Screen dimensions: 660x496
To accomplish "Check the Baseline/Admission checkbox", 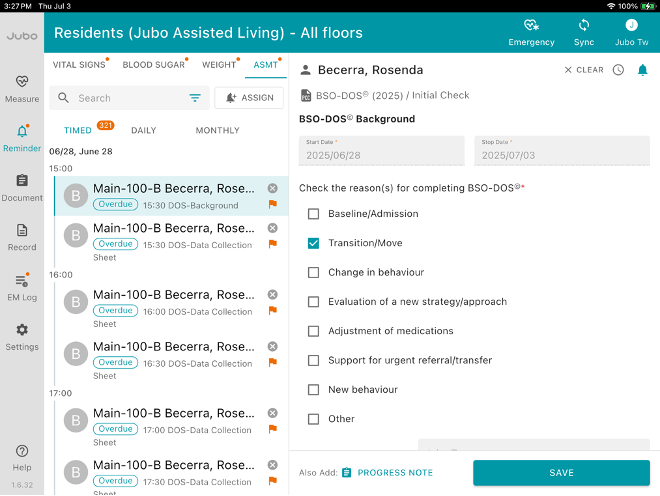I will [x=314, y=214].
